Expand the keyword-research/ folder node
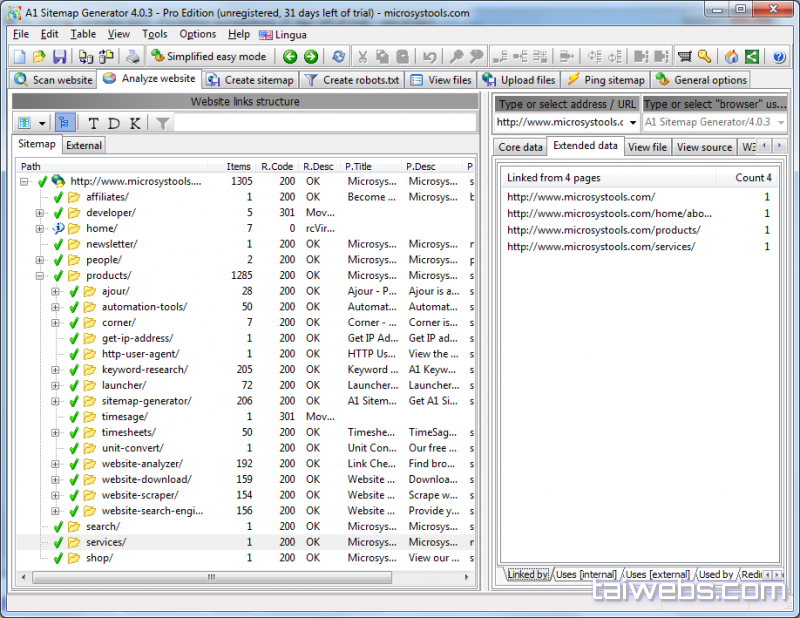Viewport: 800px width, 618px height. tap(56, 370)
